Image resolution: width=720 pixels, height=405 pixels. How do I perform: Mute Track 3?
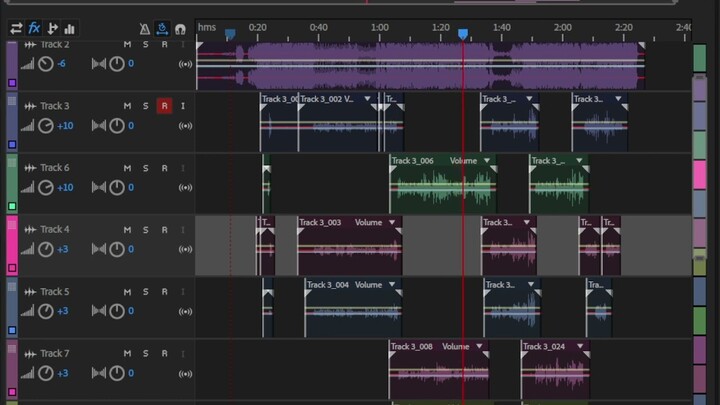[x=127, y=106]
